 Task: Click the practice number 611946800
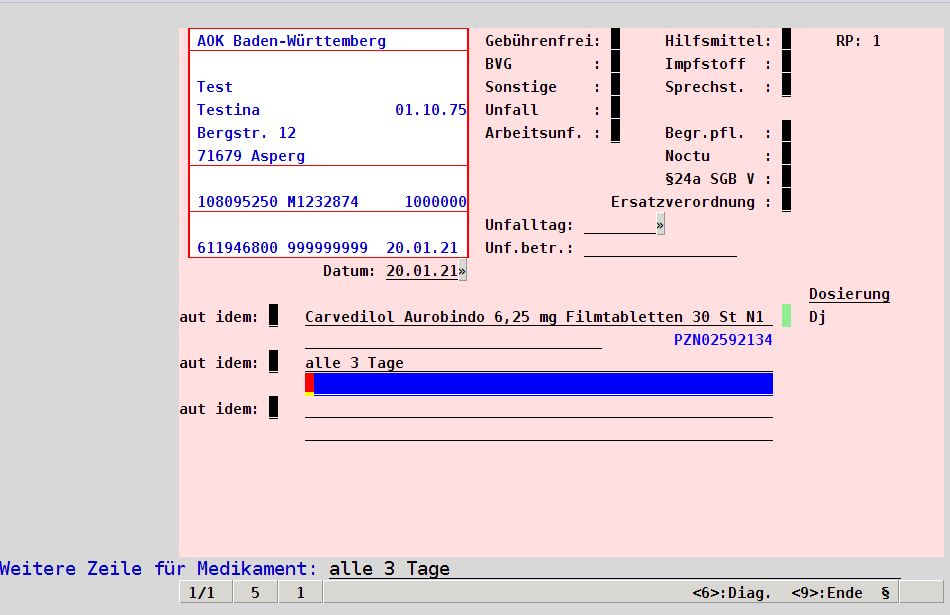(238, 248)
